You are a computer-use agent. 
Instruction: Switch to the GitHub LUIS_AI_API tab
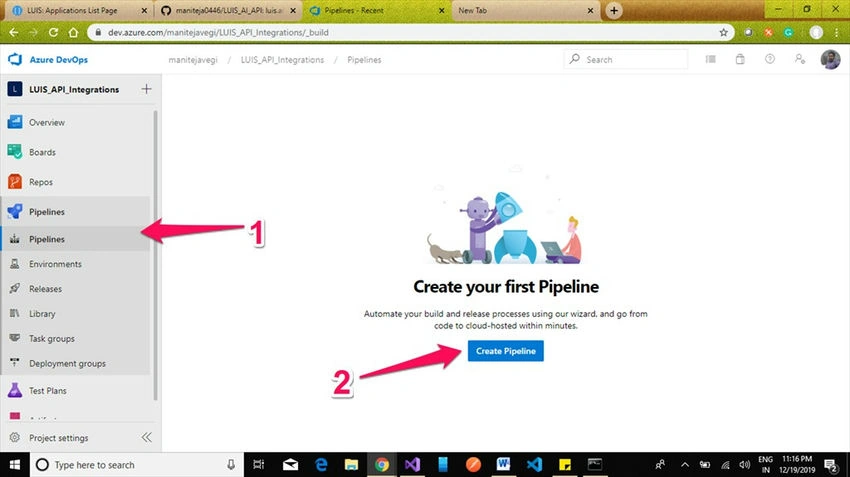coord(229,10)
